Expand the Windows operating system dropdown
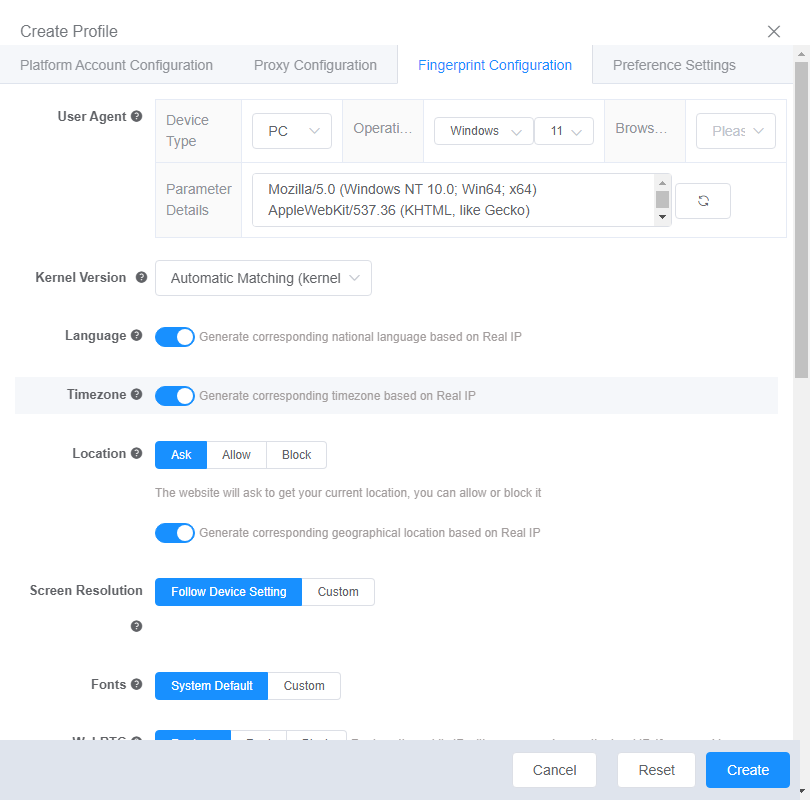 pos(483,131)
